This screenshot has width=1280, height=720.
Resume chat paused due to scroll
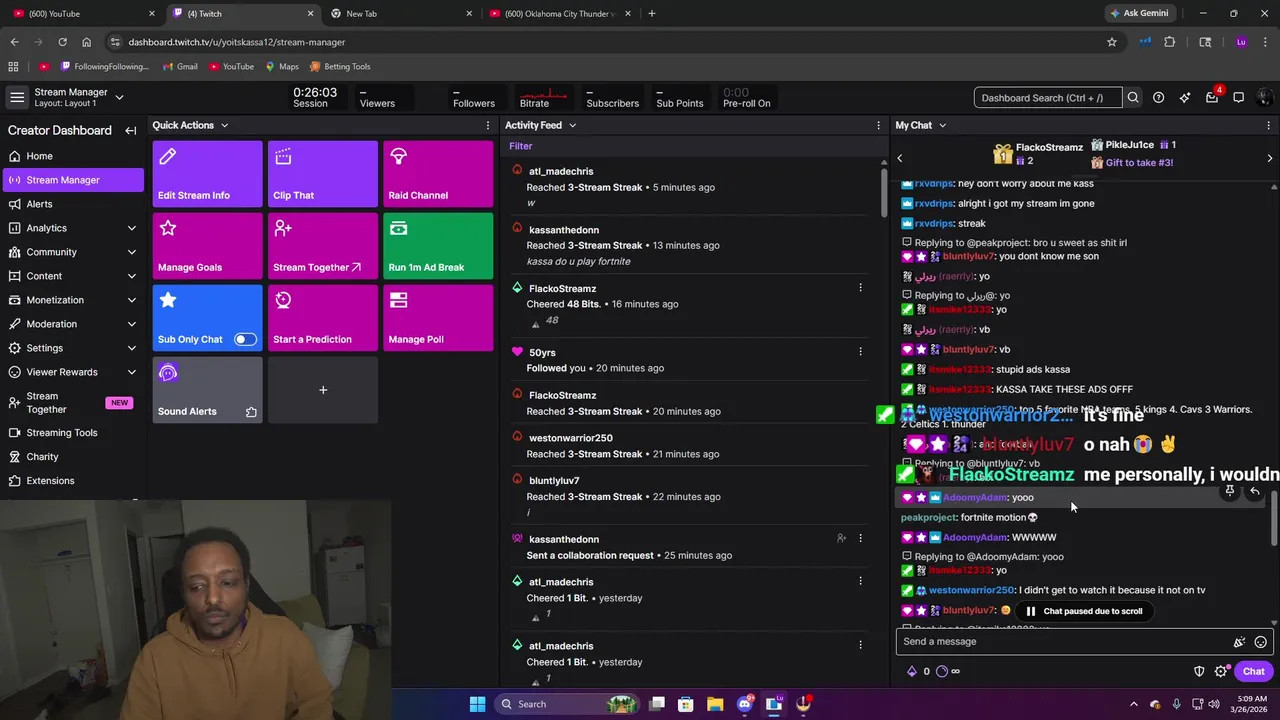click(x=1083, y=611)
